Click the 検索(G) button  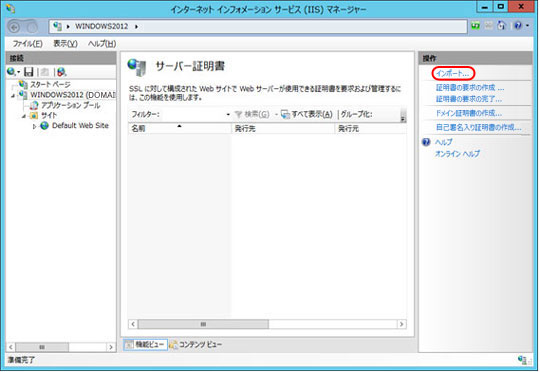[252, 114]
